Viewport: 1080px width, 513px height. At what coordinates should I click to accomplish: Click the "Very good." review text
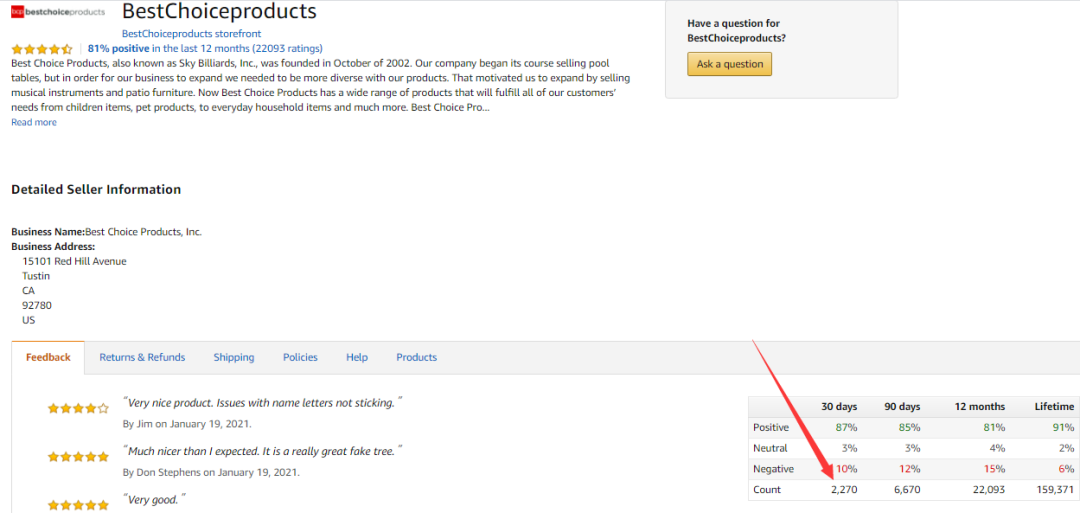coord(155,500)
